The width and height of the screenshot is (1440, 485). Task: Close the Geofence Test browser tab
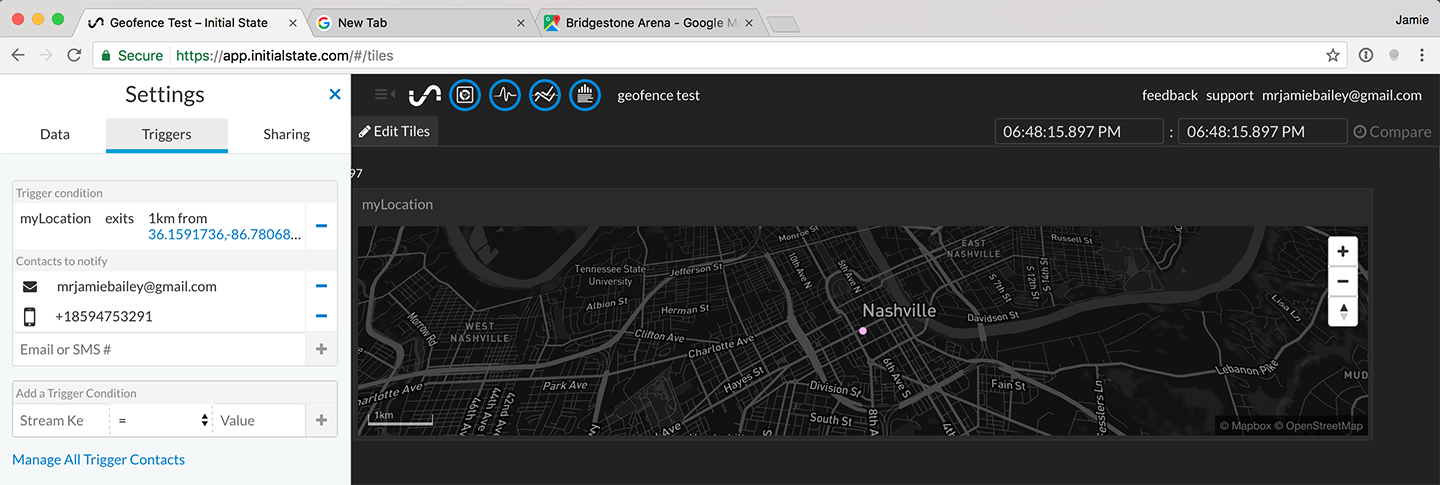pyautogui.click(x=291, y=22)
